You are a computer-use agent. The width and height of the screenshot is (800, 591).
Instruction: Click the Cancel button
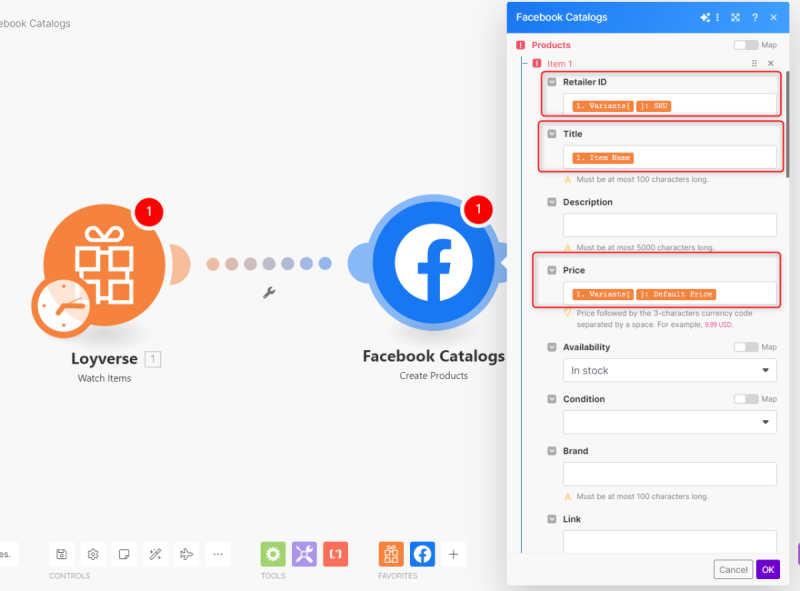click(733, 570)
